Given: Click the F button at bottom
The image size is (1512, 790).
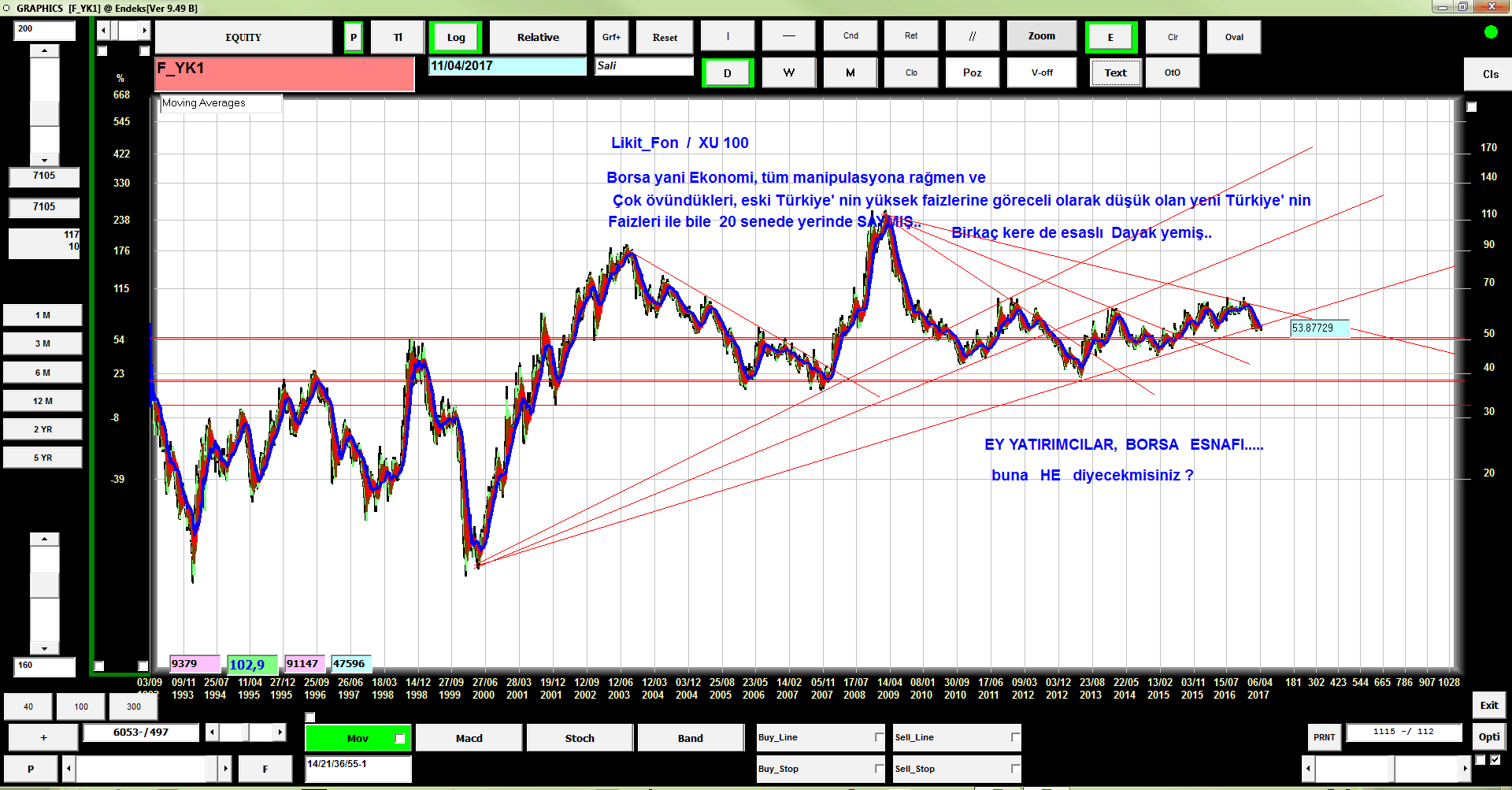Looking at the screenshot, I should pos(265,769).
